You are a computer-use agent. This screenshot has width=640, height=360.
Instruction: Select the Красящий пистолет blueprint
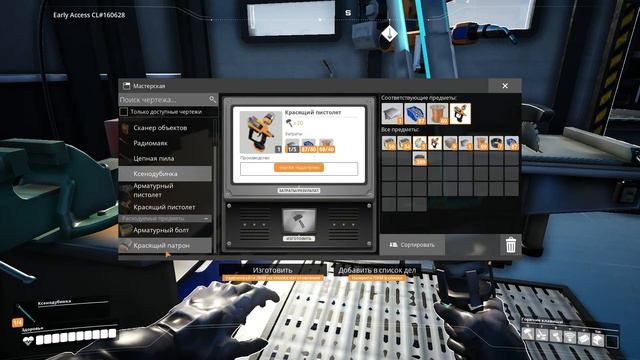point(165,207)
